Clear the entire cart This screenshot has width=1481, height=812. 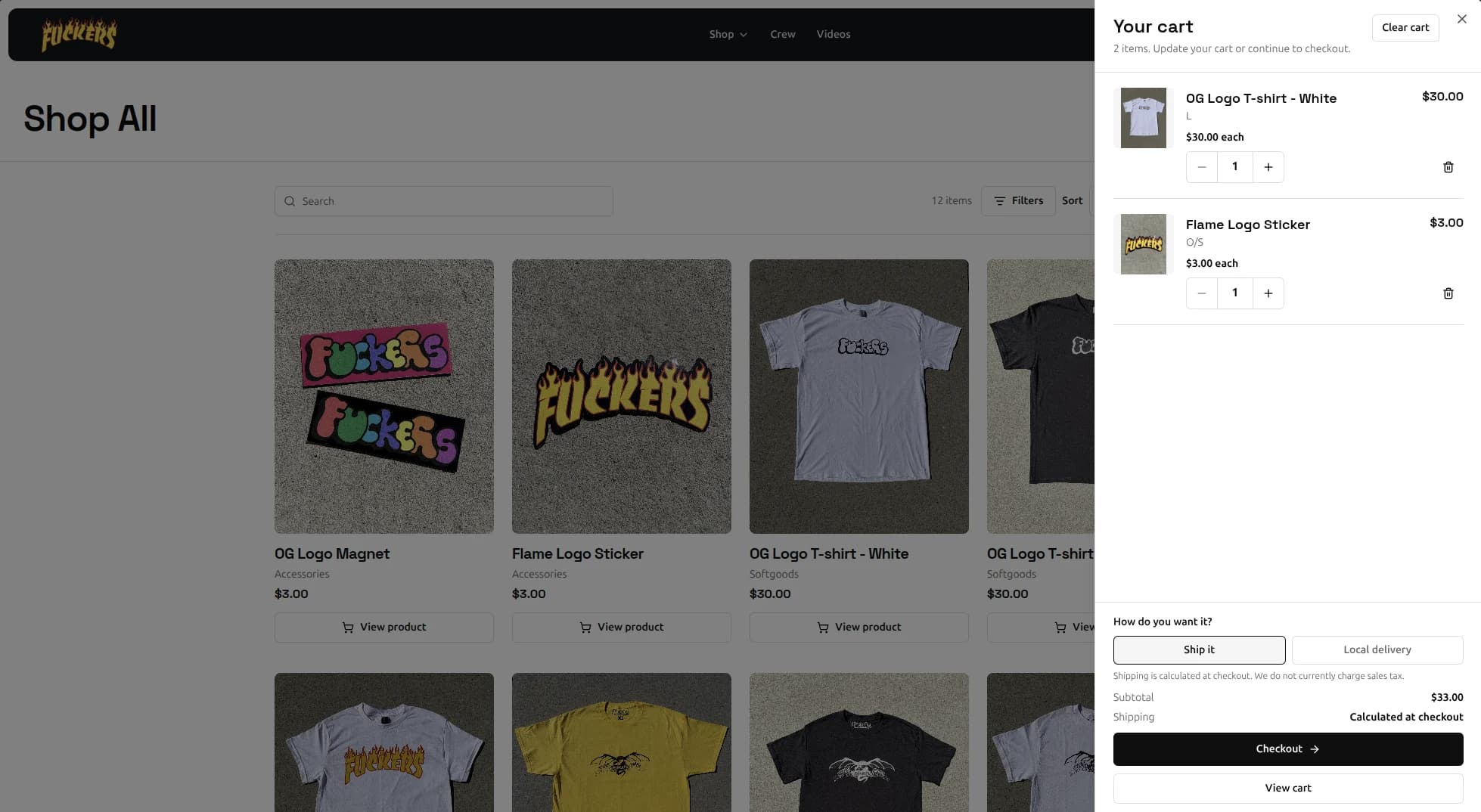[1405, 28]
